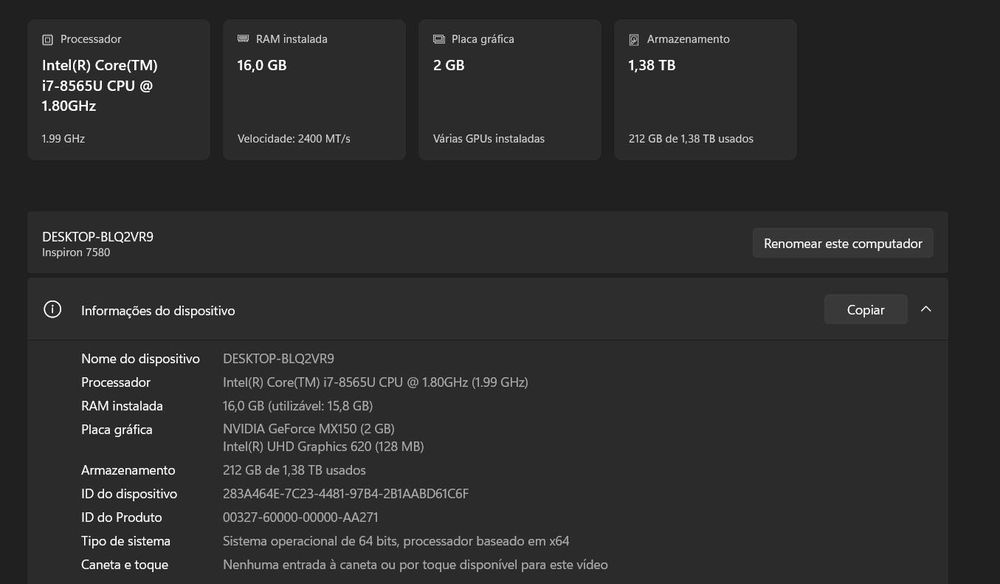Viewport: 1000px width, 584px height.
Task: Collapse the Informações do dispositivo section chevron
Action: 926,309
